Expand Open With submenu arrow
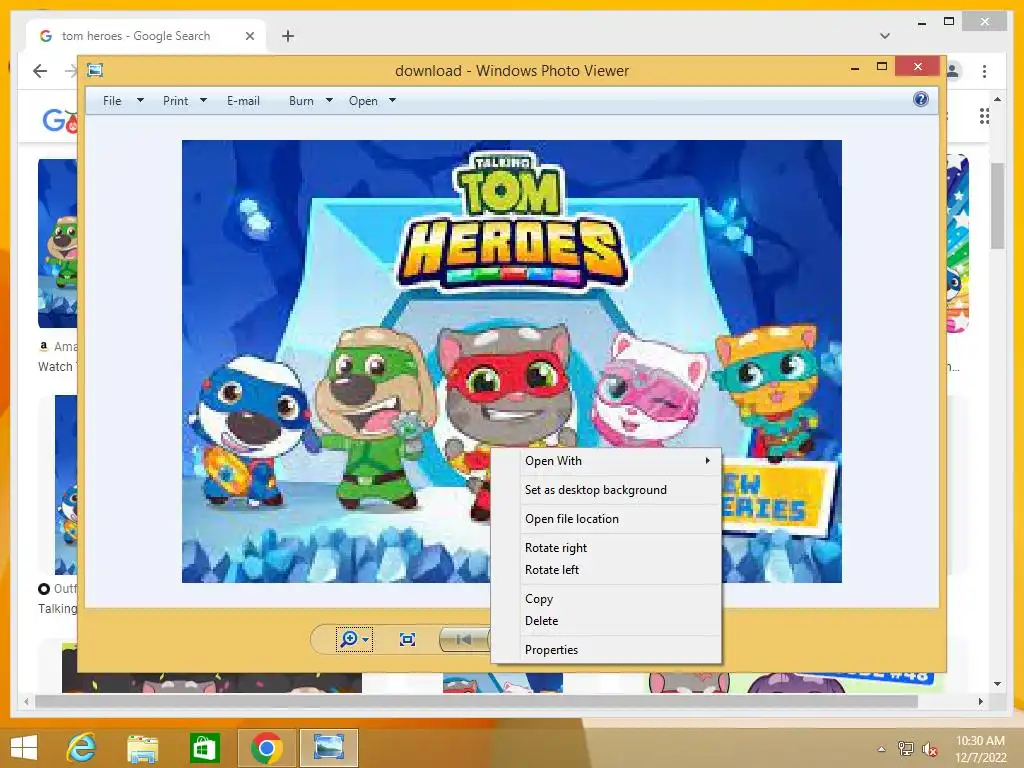 (x=707, y=460)
